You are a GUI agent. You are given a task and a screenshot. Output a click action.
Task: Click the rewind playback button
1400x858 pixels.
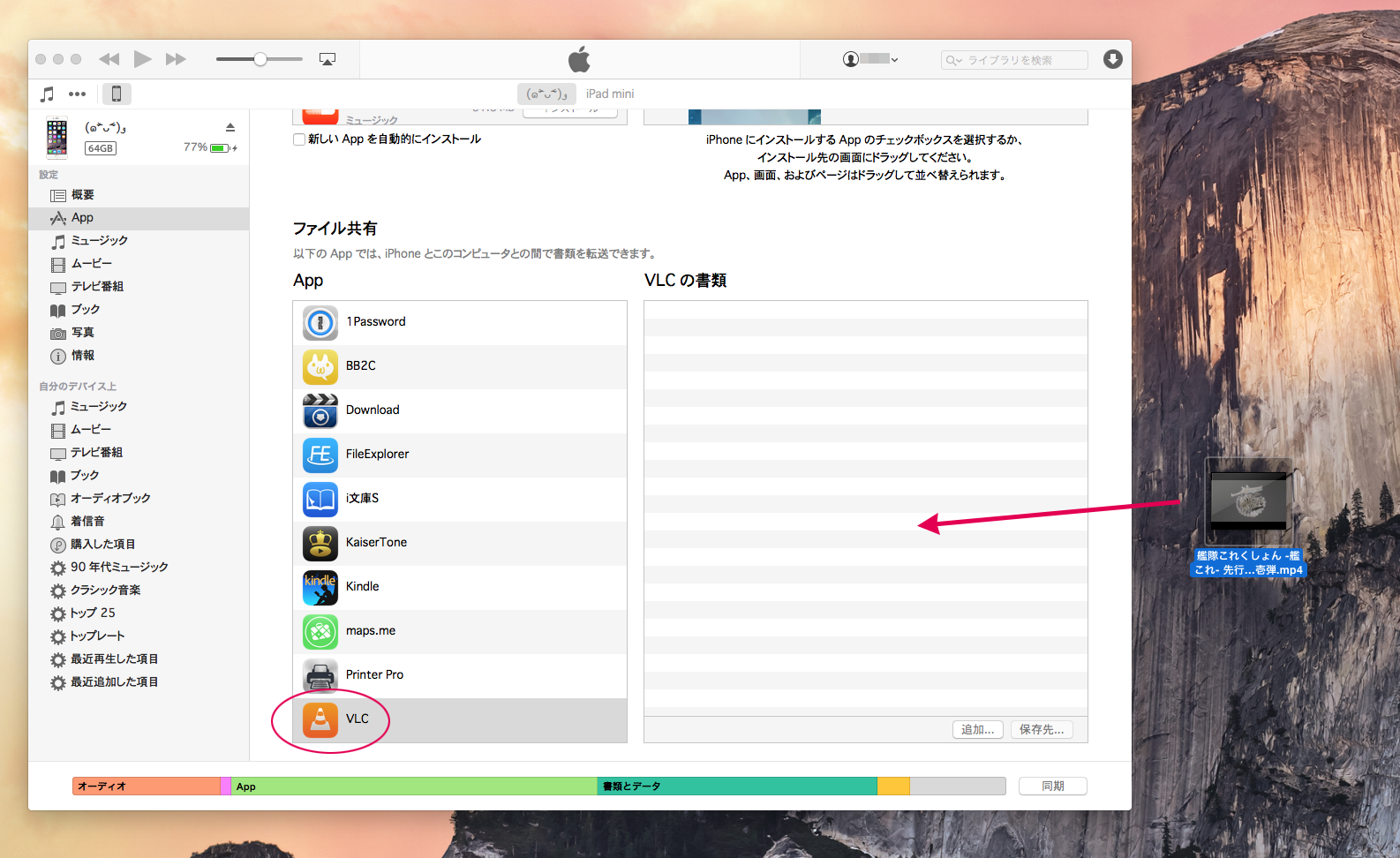point(109,59)
